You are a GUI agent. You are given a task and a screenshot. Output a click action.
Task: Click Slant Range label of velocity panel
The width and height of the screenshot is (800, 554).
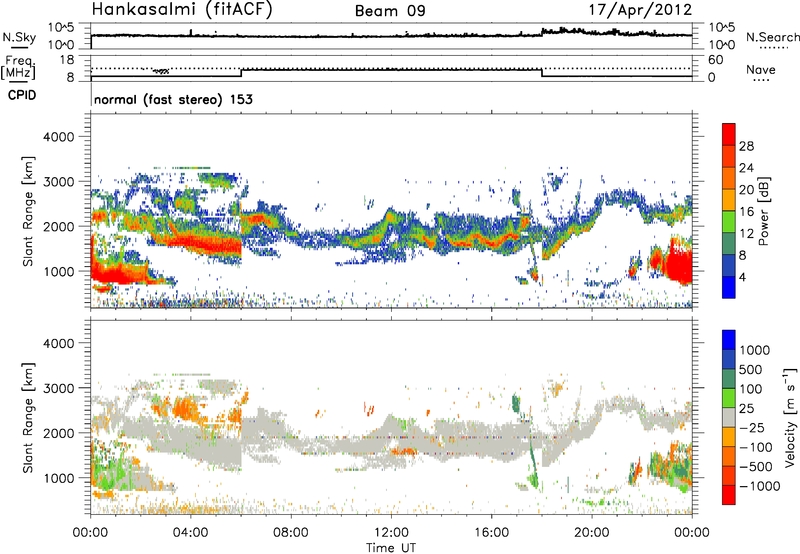pos(28,417)
